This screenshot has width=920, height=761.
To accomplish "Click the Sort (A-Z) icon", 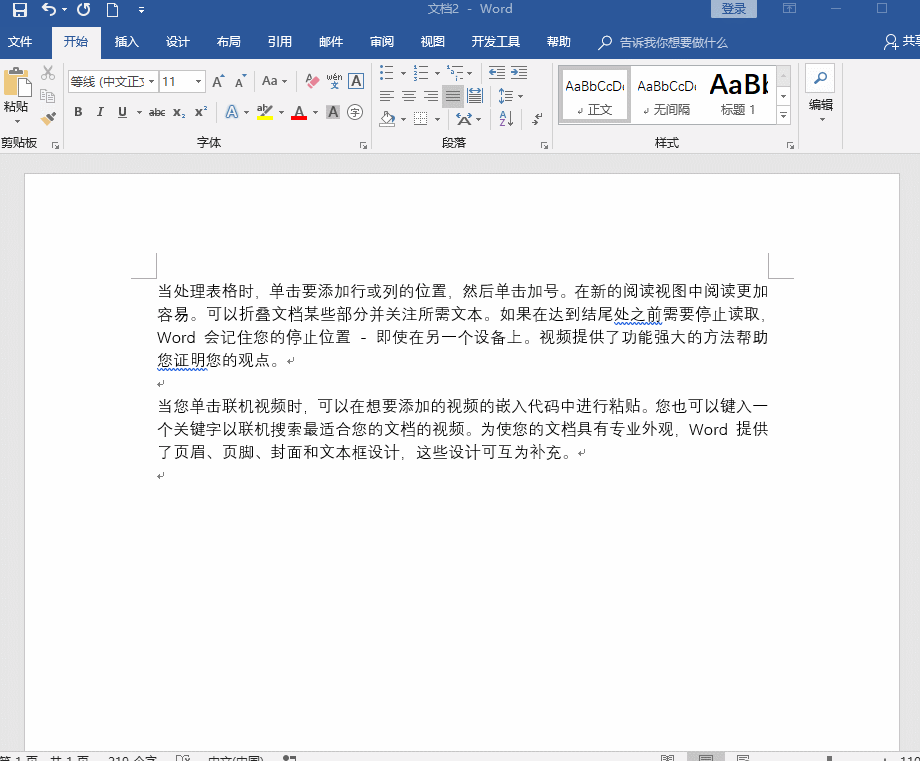I will click(x=506, y=119).
